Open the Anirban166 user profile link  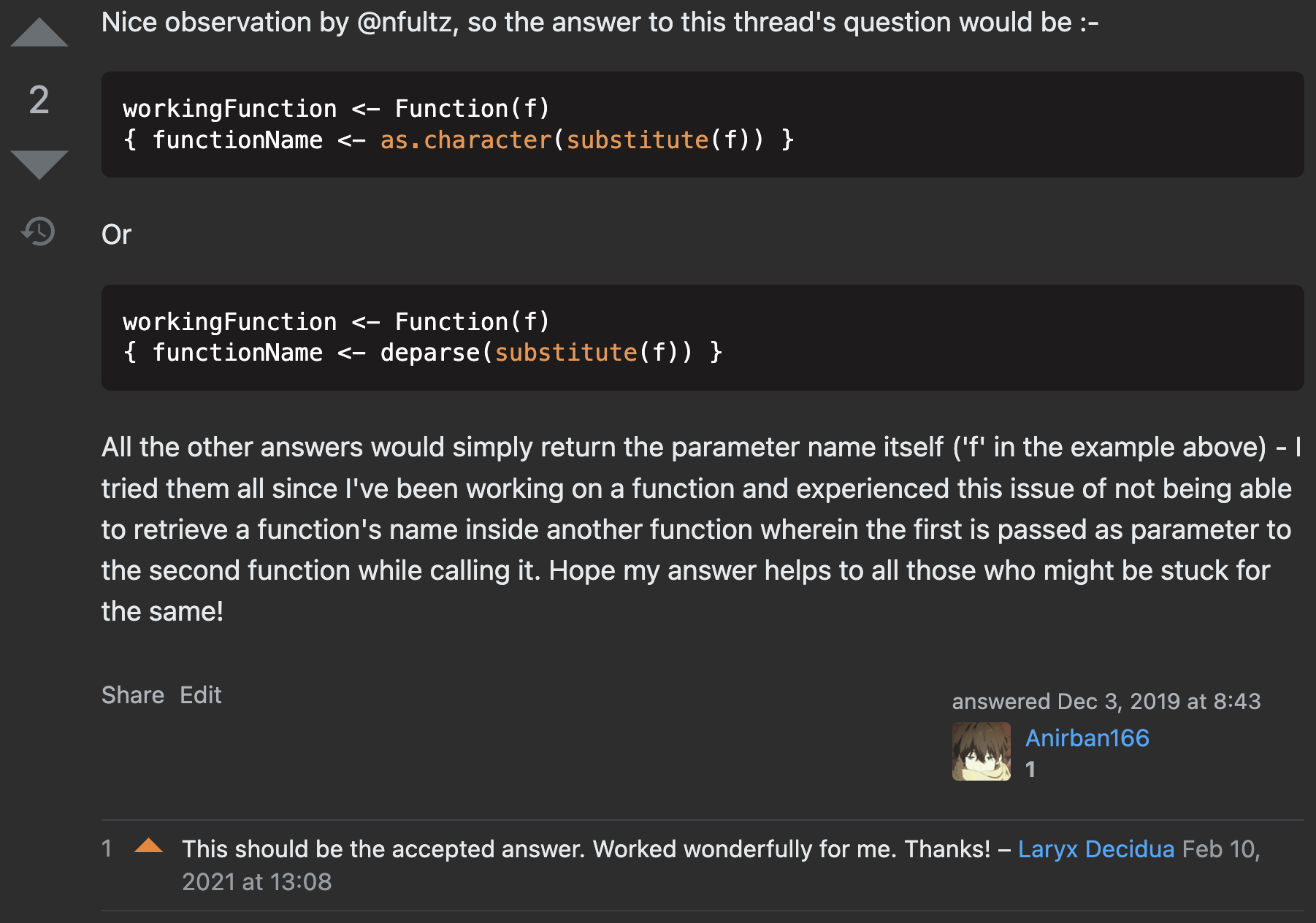pos(1087,738)
